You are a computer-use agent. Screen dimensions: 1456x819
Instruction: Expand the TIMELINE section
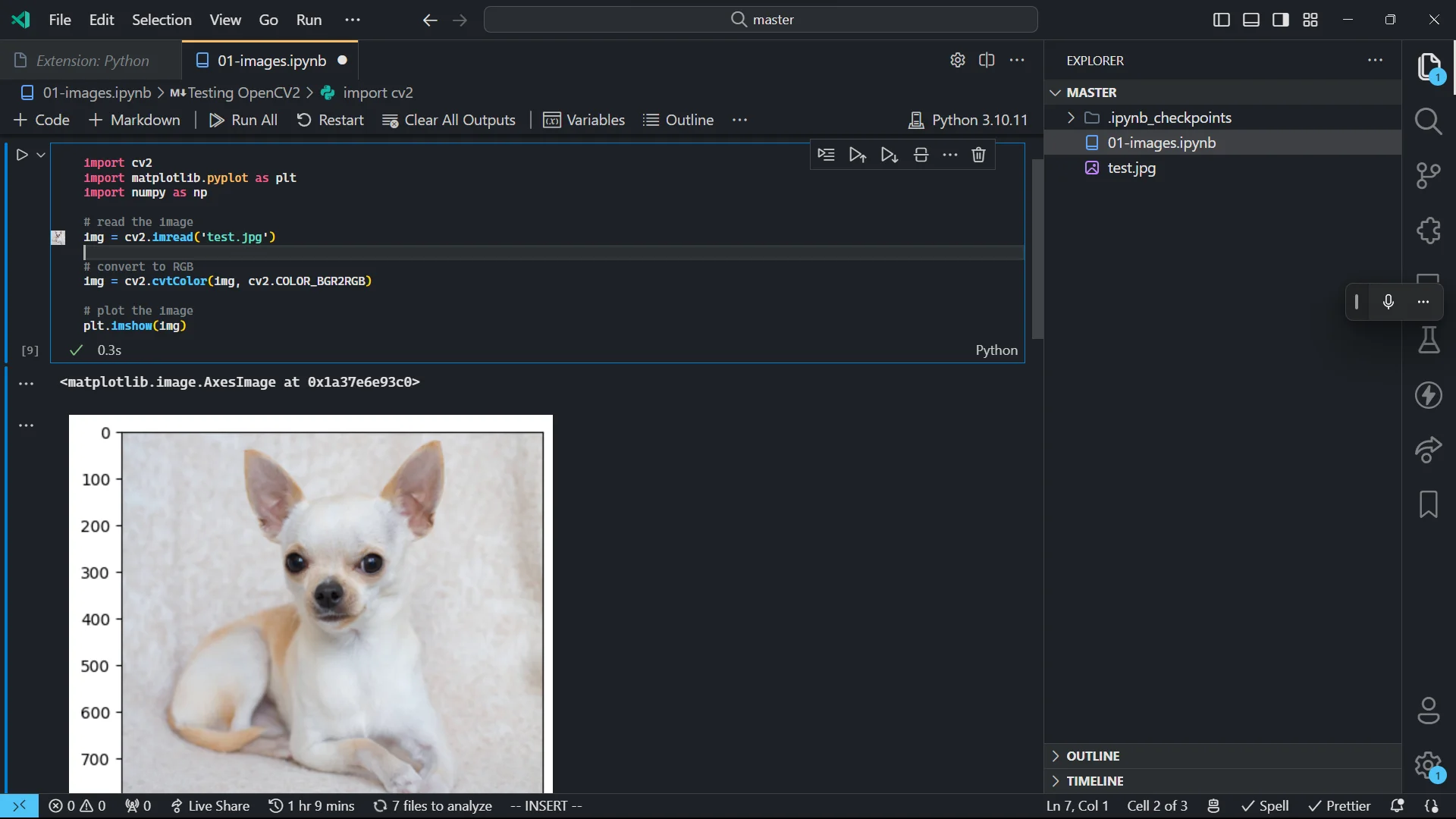coord(1094,780)
